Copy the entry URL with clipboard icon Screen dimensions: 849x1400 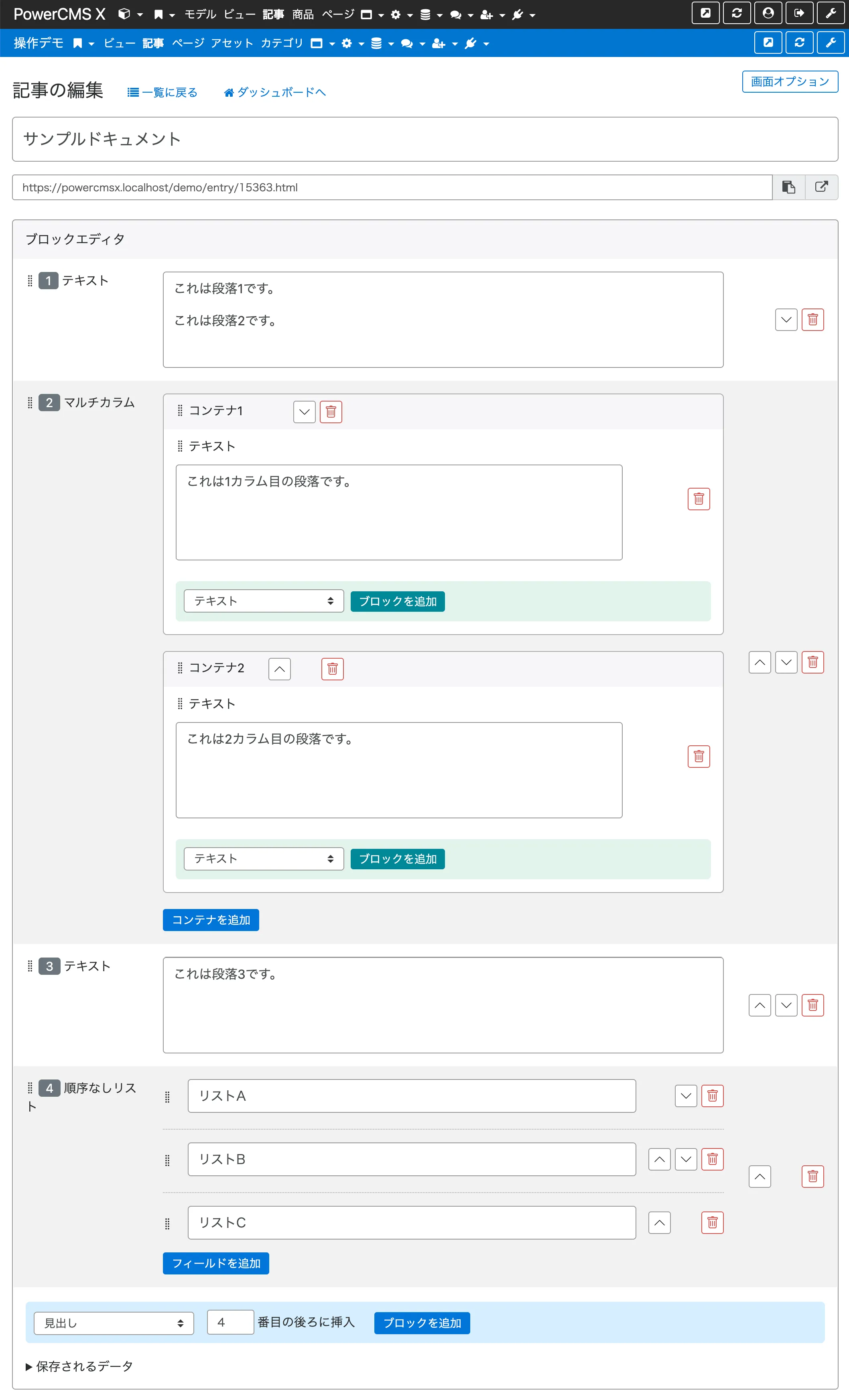(788, 187)
